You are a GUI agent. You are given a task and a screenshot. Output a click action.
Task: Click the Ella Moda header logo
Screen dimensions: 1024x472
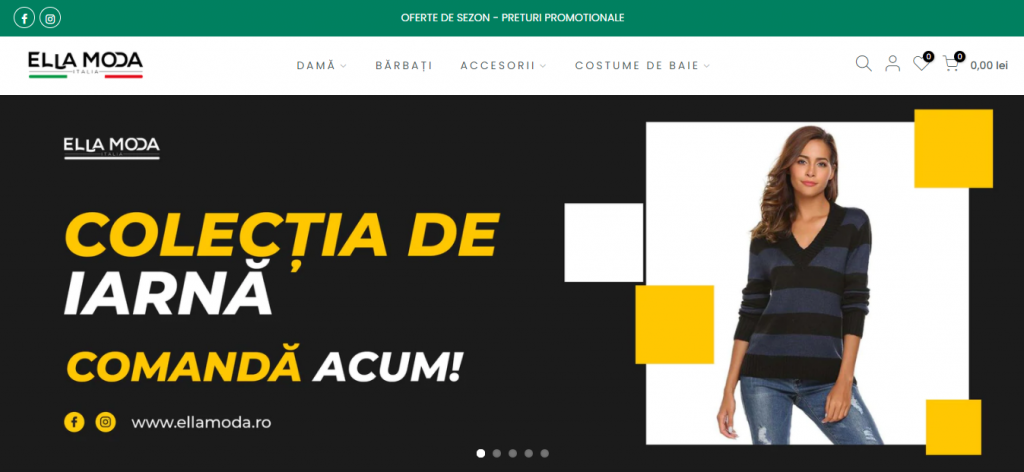click(86, 65)
